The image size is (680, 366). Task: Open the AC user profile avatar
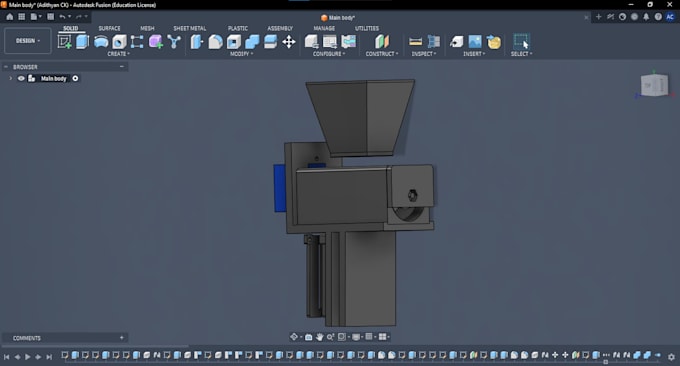[x=670, y=17]
